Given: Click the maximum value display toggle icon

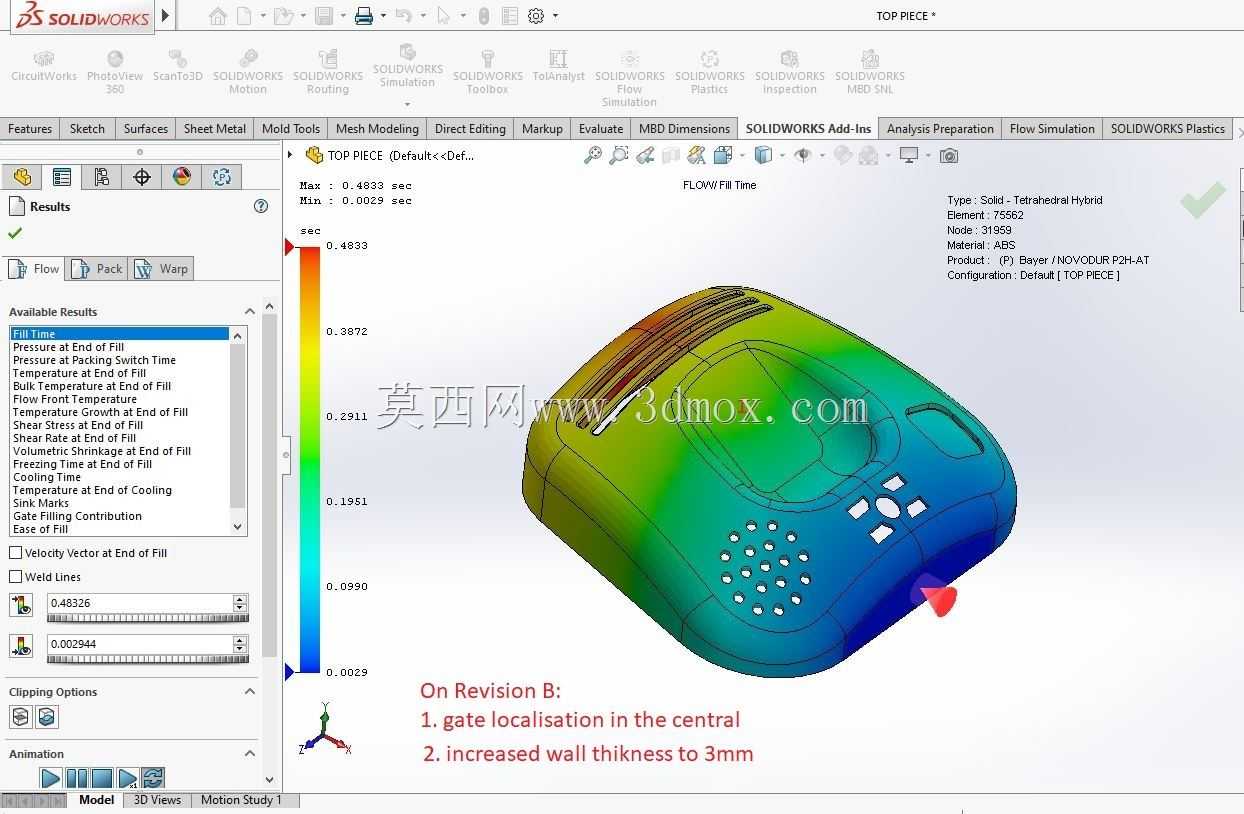Looking at the screenshot, I should coord(21,604).
